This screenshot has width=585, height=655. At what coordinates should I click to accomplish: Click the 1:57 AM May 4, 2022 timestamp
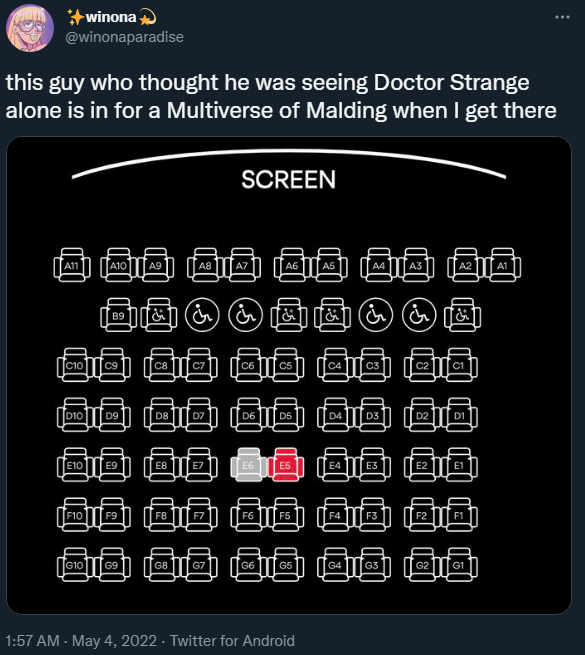pyautogui.click(x=81, y=640)
